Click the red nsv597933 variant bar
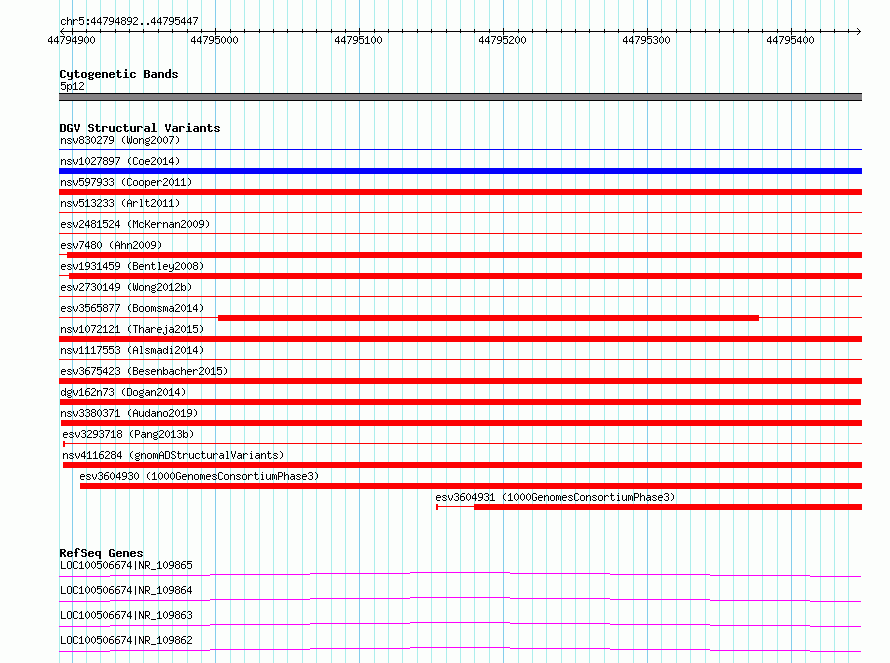Viewport: 890px width, 663px height. click(x=460, y=192)
